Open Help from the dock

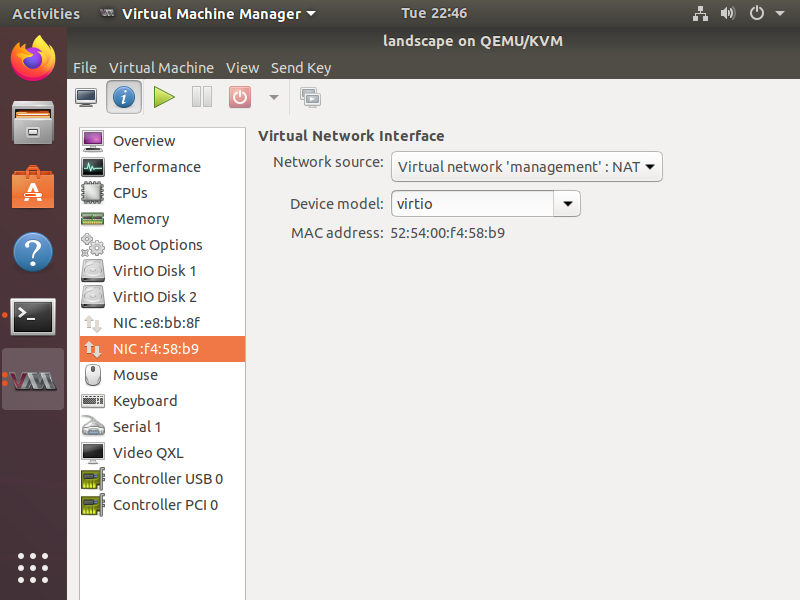pyautogui.click(x=33, y=252)
